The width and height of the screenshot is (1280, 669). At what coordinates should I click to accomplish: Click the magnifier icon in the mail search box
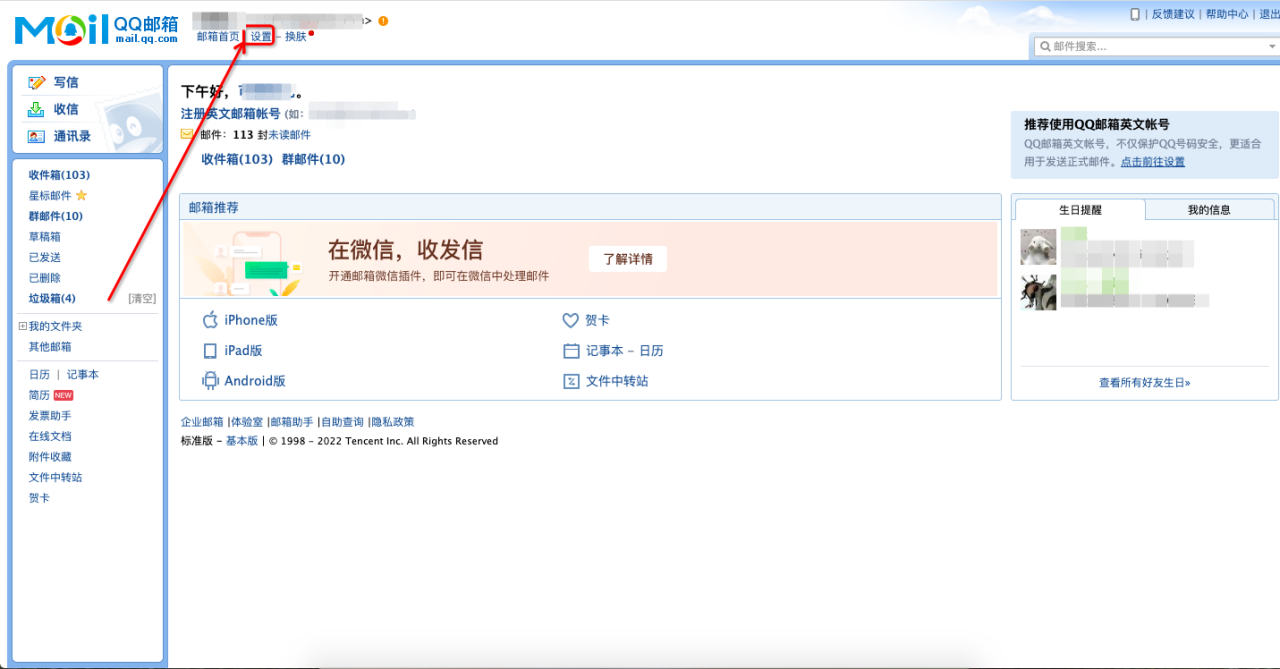point(1045,46)
